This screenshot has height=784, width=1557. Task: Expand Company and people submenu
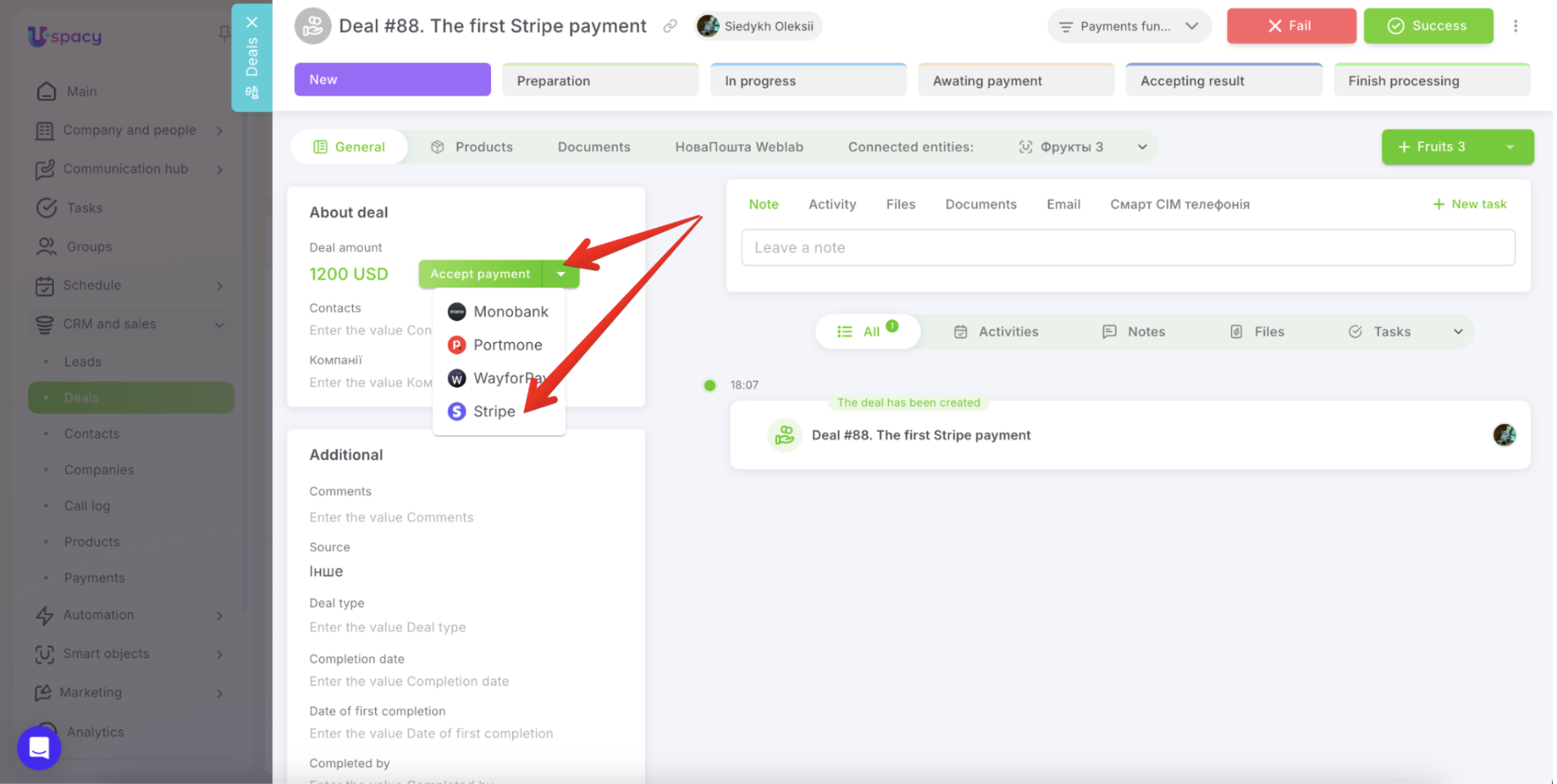pos(220,131)
